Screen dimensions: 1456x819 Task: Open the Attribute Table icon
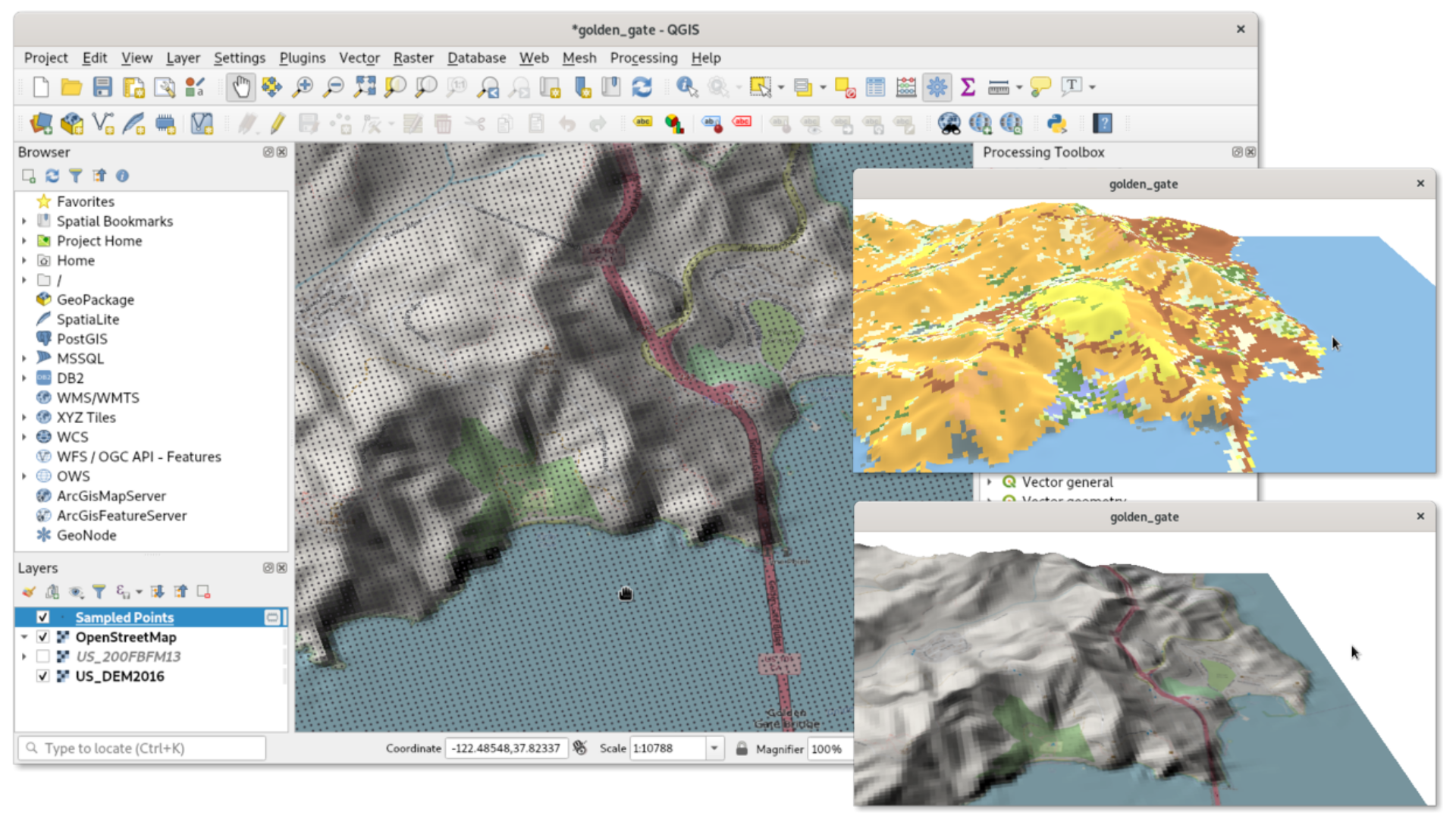875,87
